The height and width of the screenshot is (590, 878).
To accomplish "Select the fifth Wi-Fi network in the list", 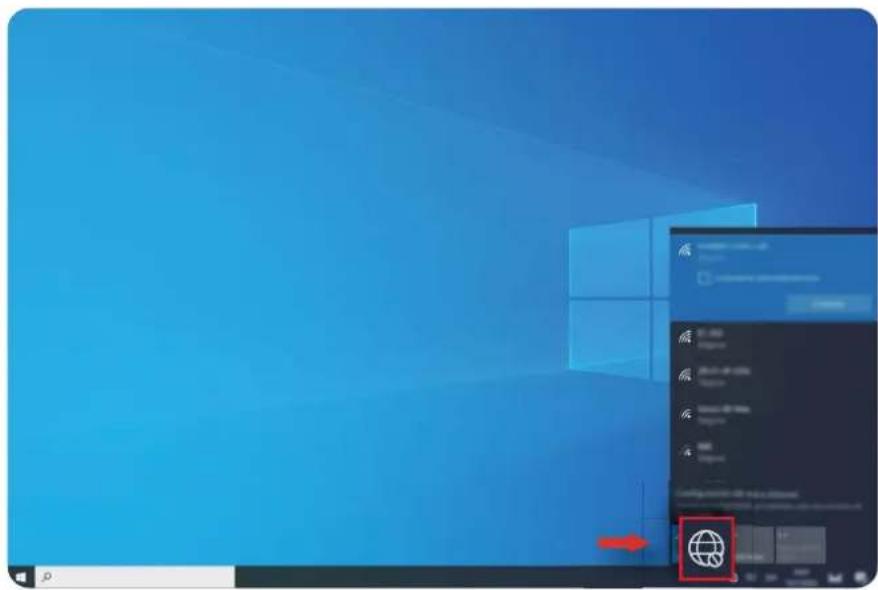I will click(774, 452).
